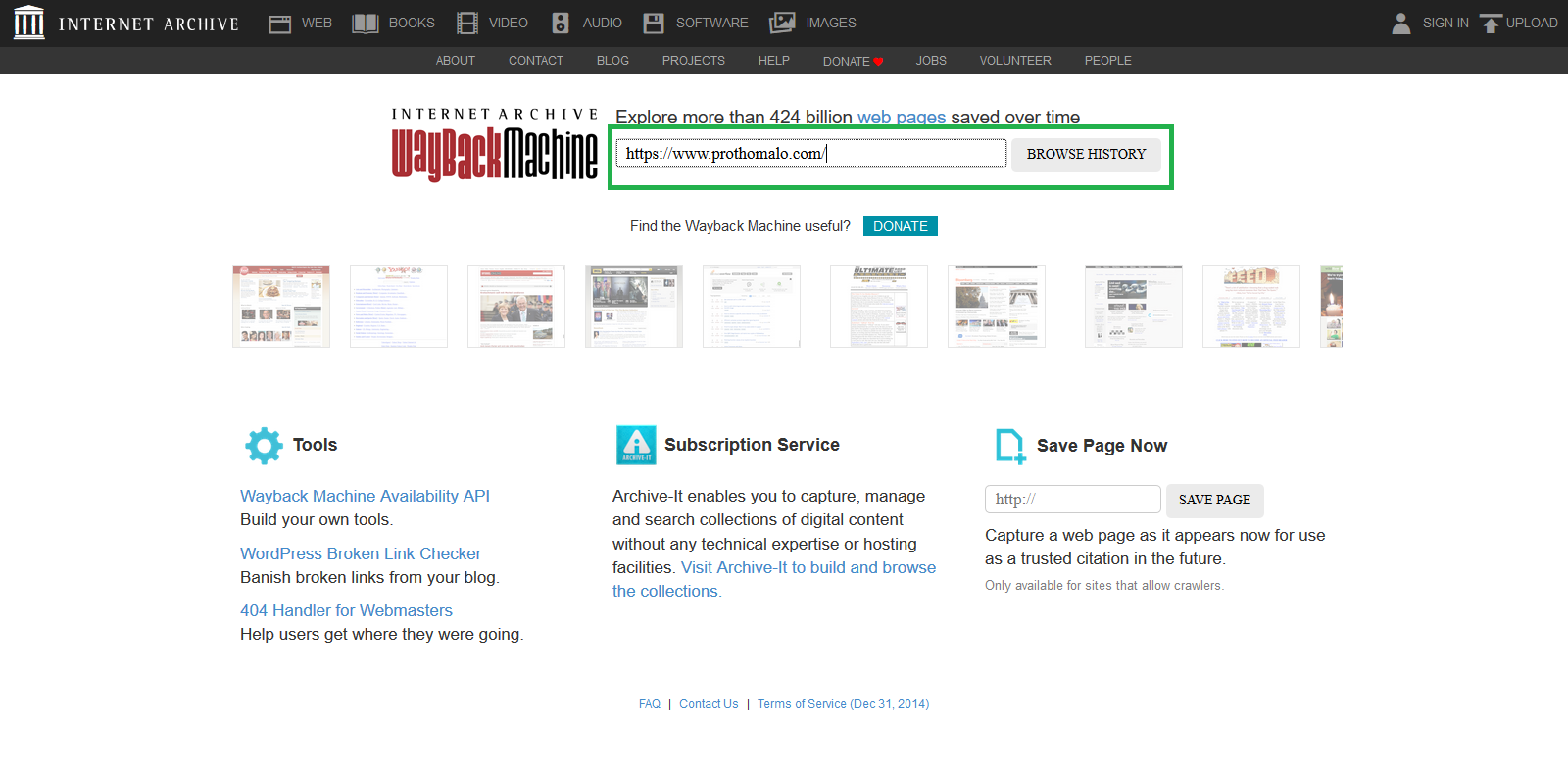The width and height of the screenshot is (1568, 766).
Task: Open the fifth archived site thumbnail
Action: [752, 307]
